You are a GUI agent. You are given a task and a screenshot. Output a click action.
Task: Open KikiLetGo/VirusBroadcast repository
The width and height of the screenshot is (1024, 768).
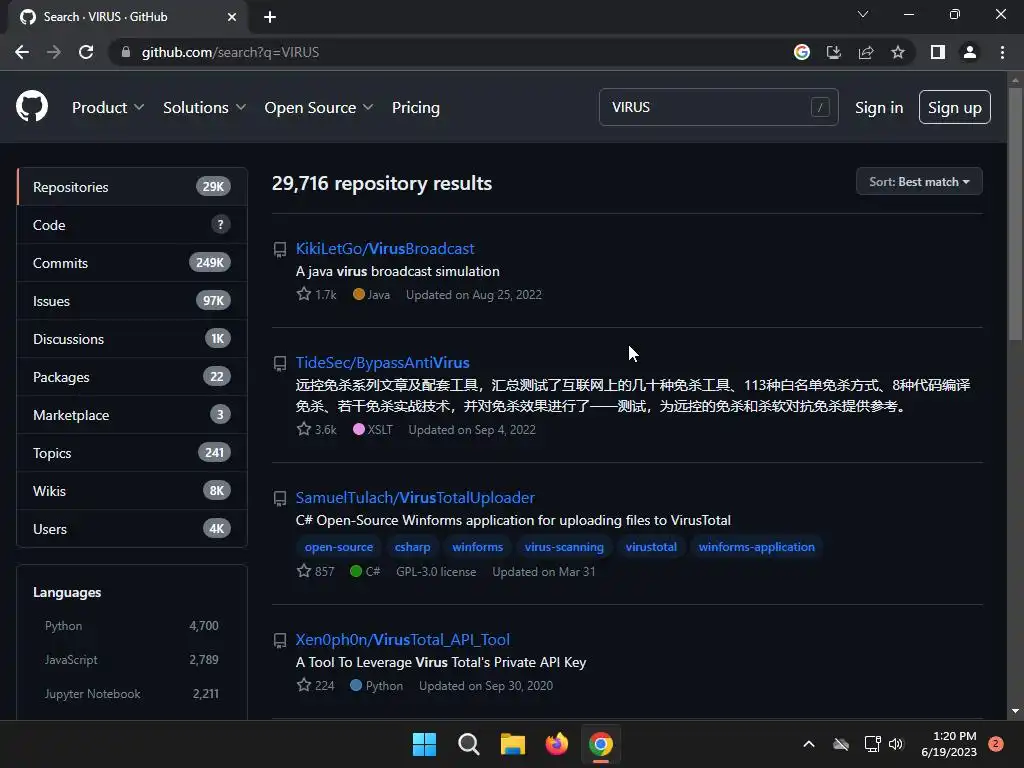click(385, 249)
